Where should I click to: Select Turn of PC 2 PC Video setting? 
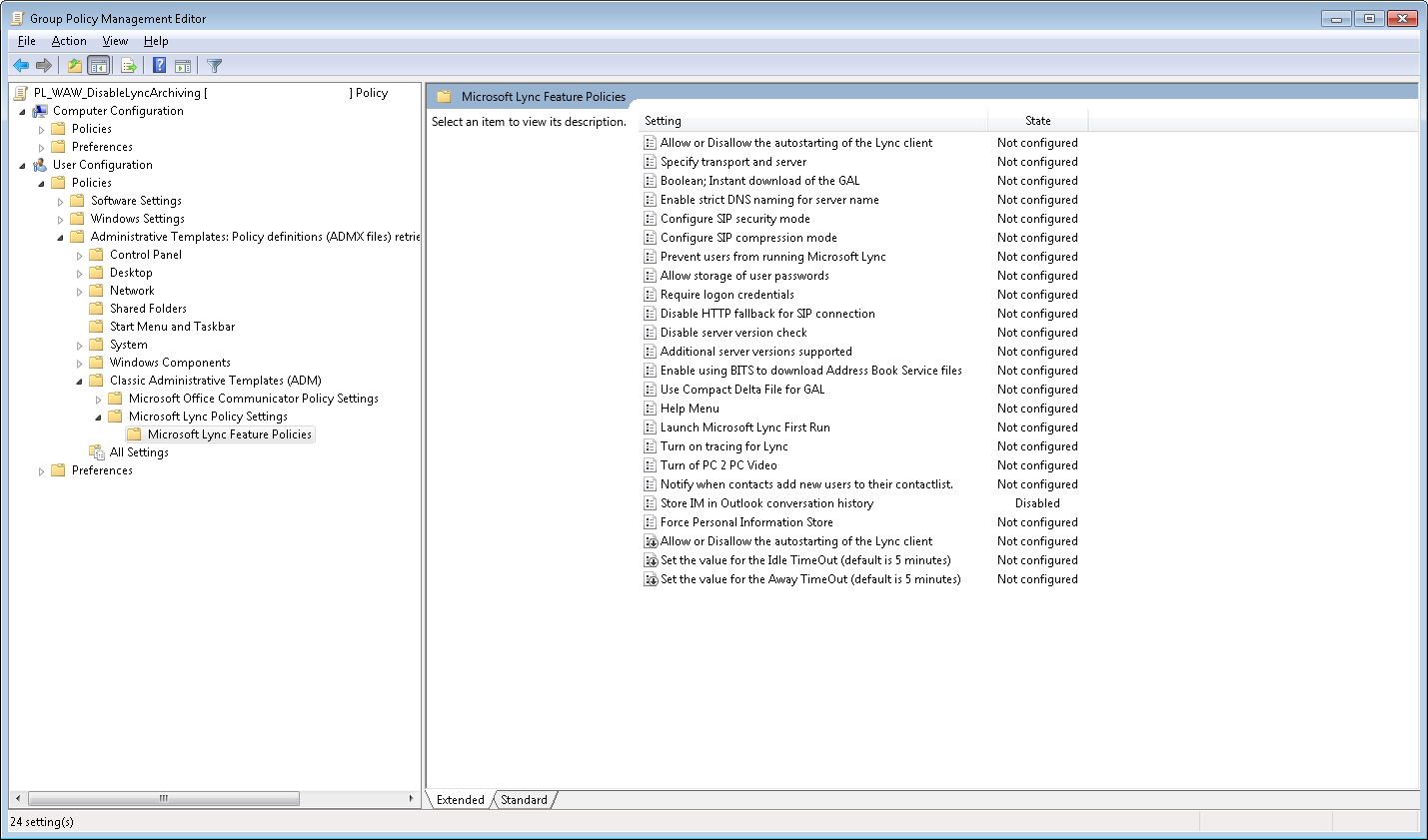click(718, 465)
